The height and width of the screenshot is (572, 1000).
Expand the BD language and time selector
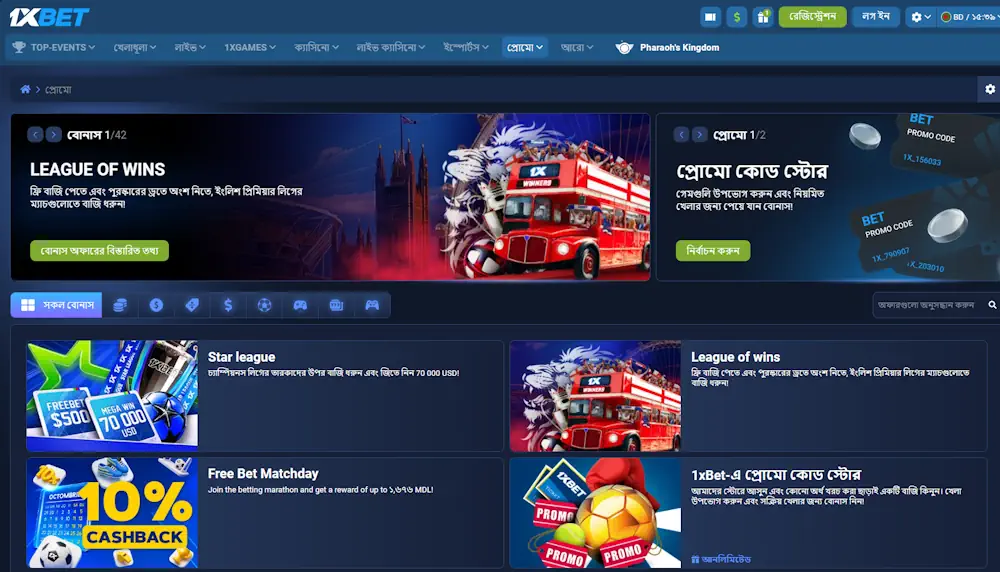967,17
